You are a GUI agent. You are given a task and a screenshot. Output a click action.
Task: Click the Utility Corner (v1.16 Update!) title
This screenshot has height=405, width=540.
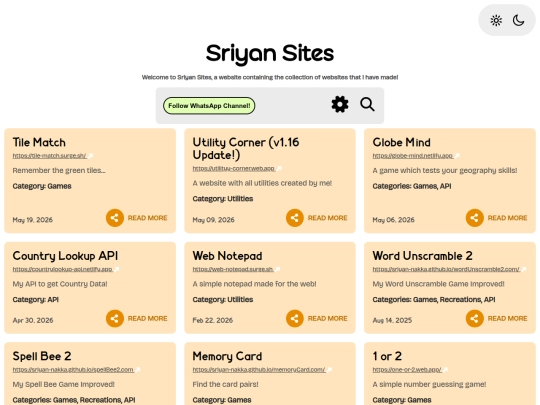[x=246, y=148]
